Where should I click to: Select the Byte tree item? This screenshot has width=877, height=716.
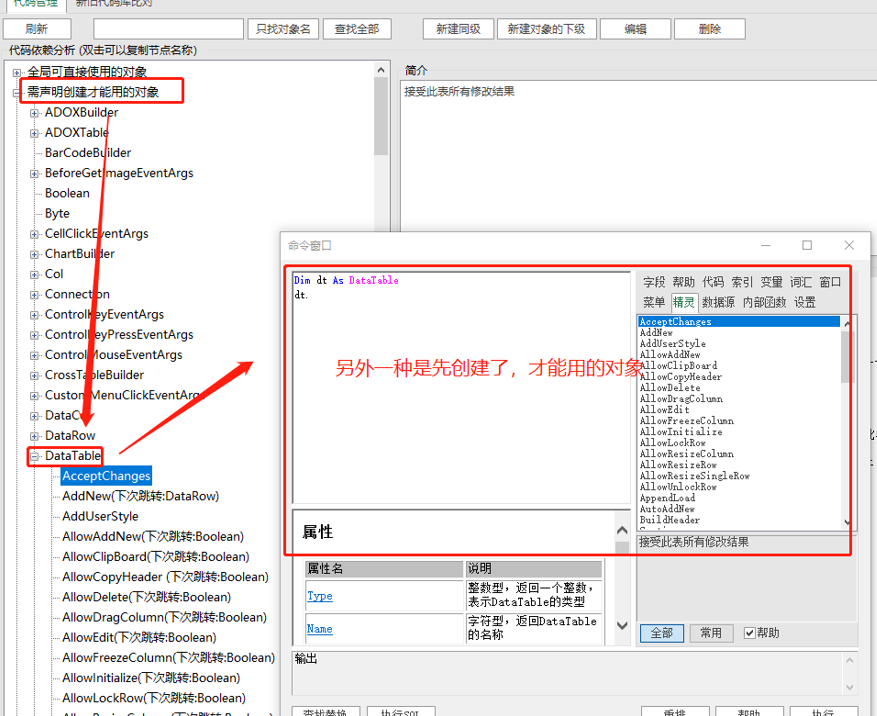coord(57,213)
